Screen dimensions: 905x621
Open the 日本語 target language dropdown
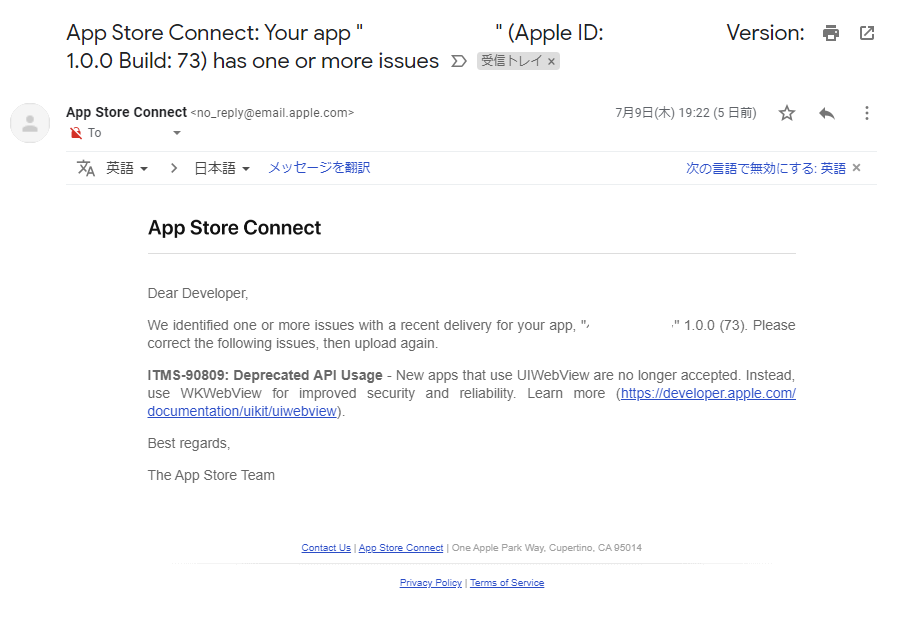[222, 168]
